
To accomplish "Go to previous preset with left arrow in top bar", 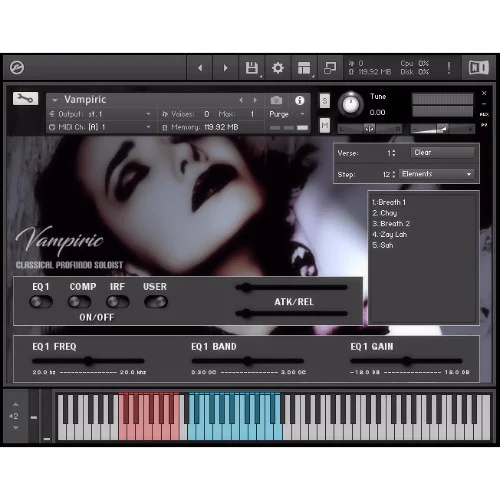I will [x=200, y=68].
